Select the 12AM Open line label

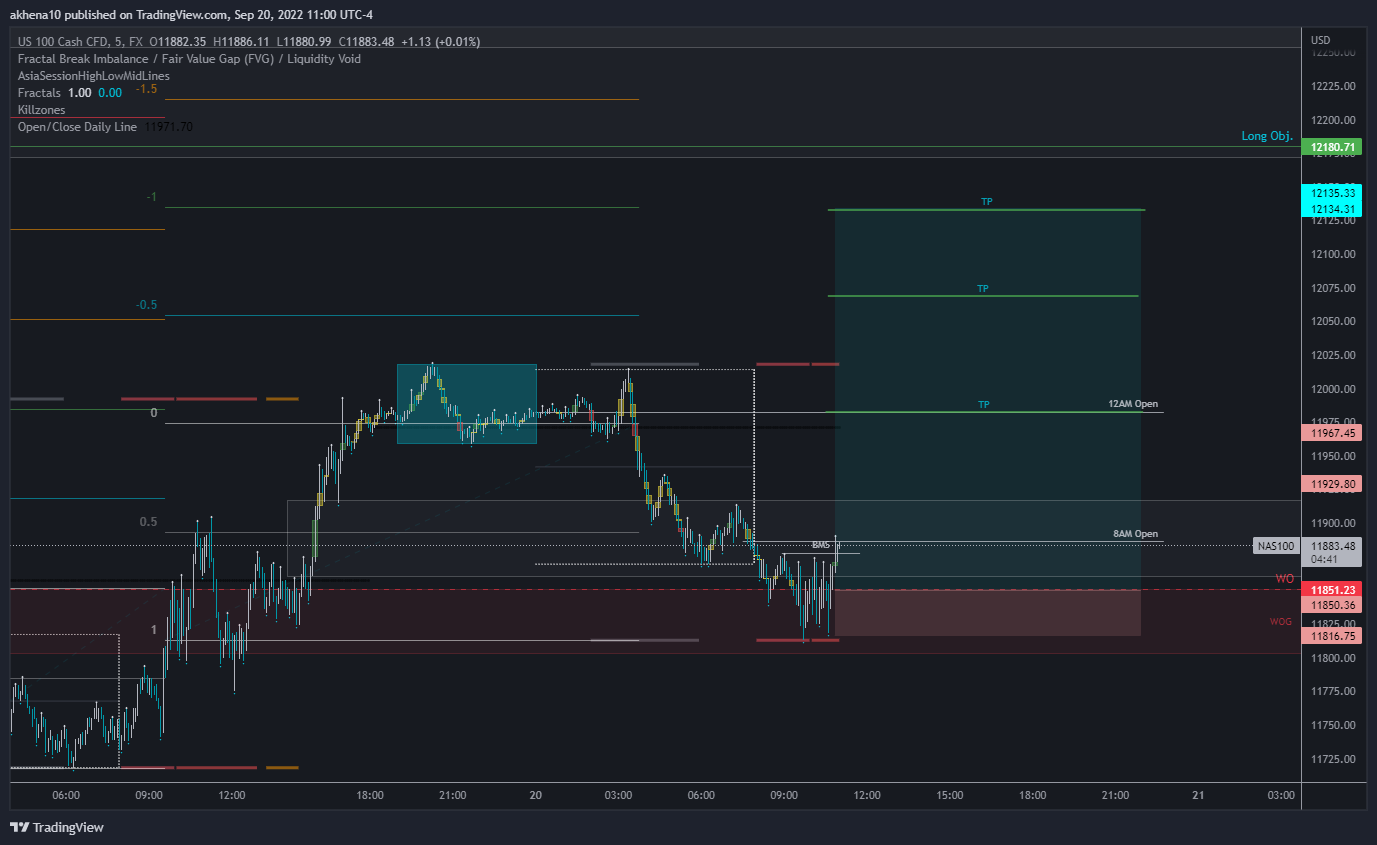1133,404
